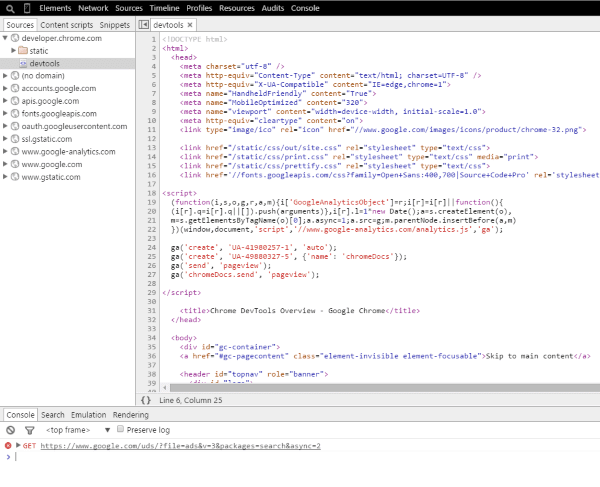The image size is (600, 487).
Task: Enable the Preserve log checkbox
Action: point(120,429)
